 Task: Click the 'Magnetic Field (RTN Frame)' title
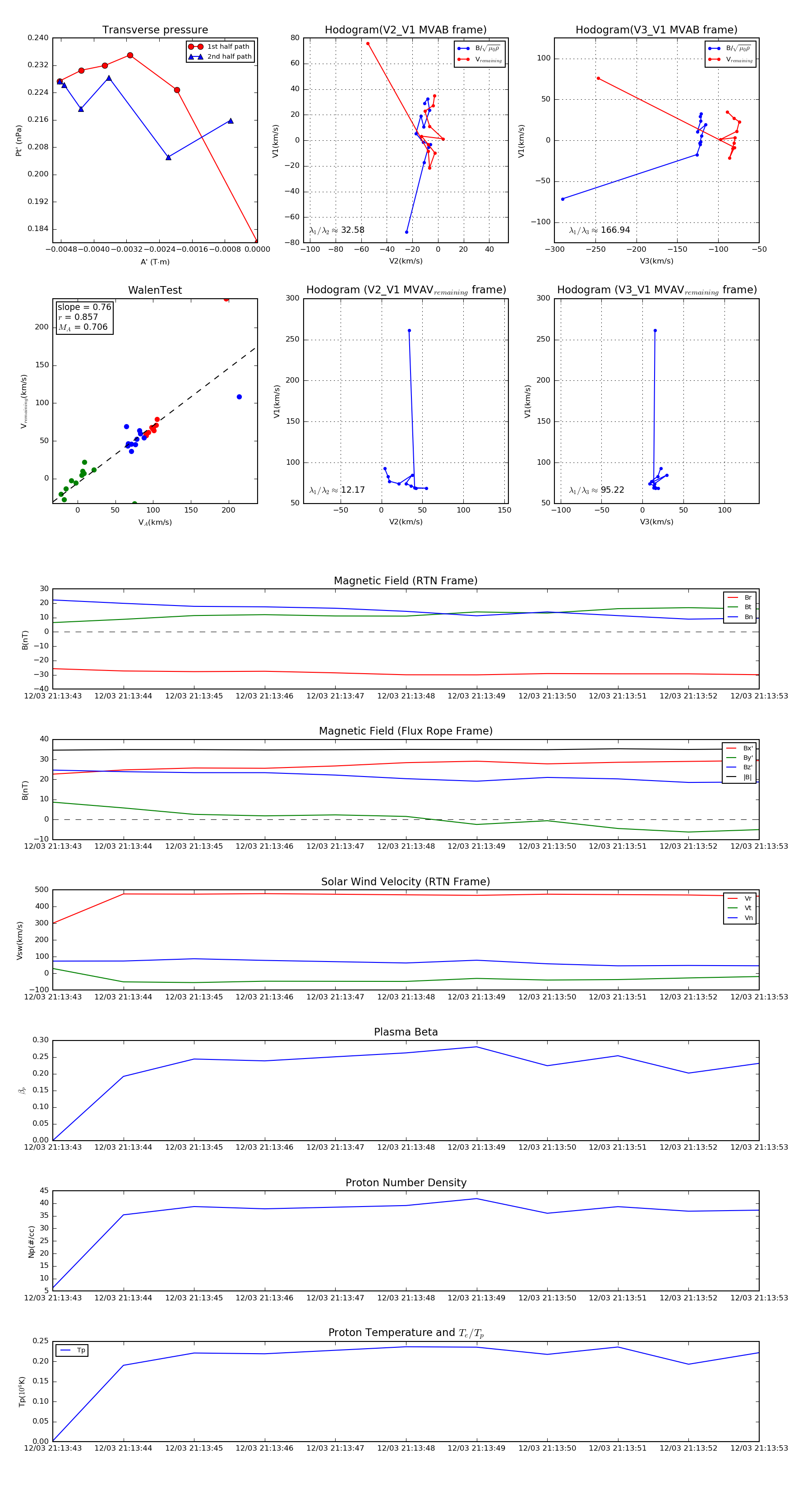click(x=406, y=581)
